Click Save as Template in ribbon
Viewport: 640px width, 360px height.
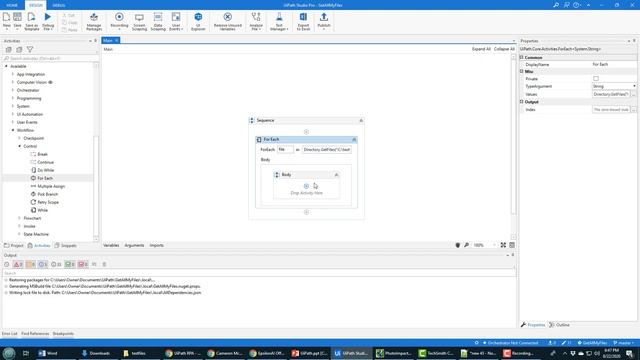pyautogui.click(x=31, y=21)
